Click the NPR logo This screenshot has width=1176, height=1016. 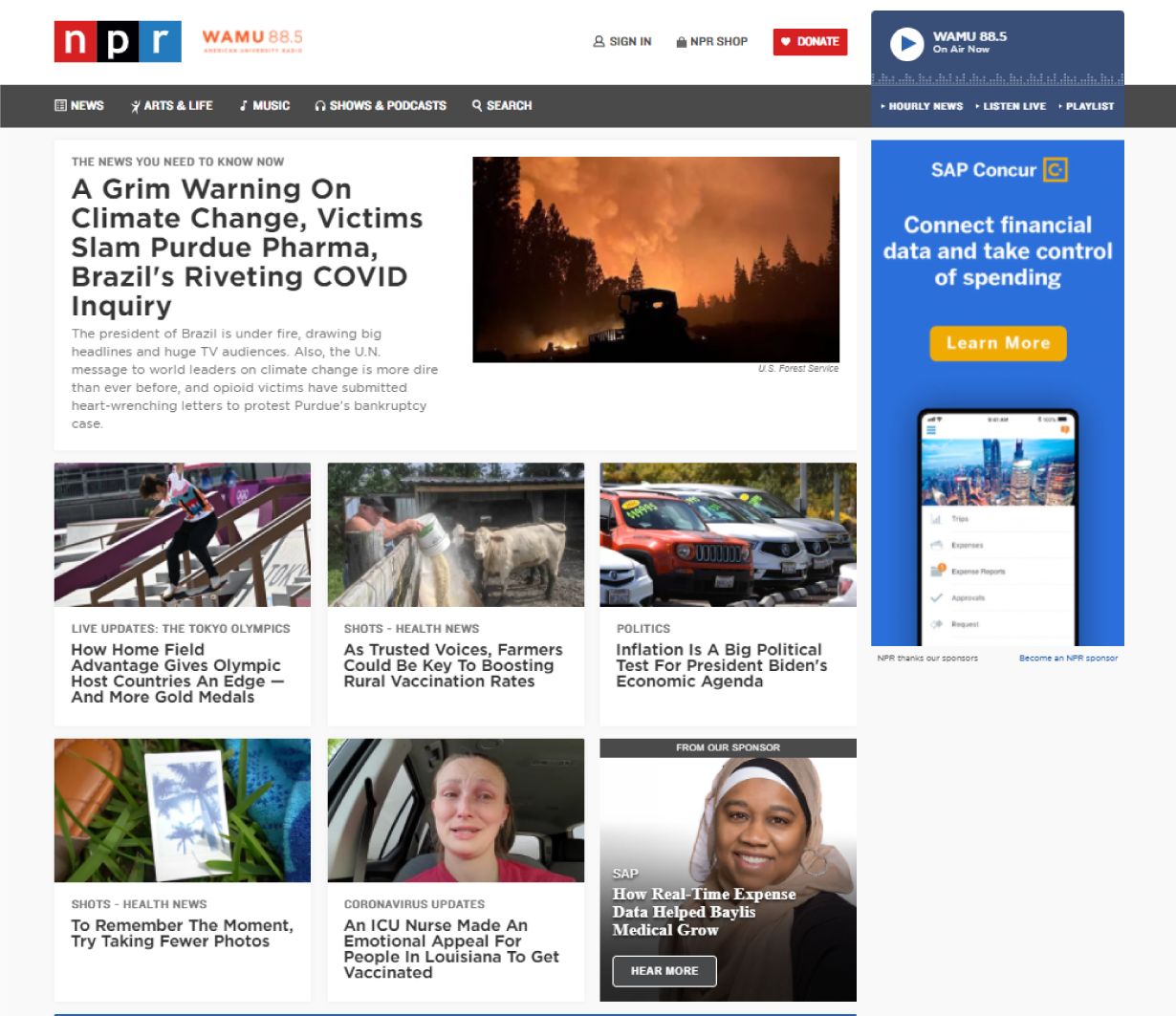click(x=118, y=41)
